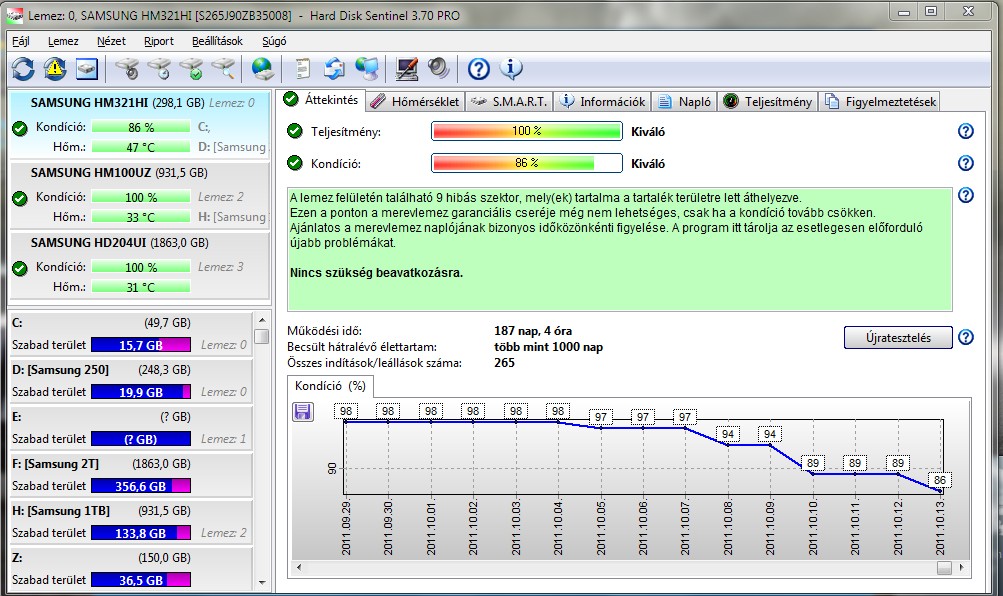Select the E: partition entry
Image resolution: width=1003 pixels, height=596 pixels.
coord(130,428)
